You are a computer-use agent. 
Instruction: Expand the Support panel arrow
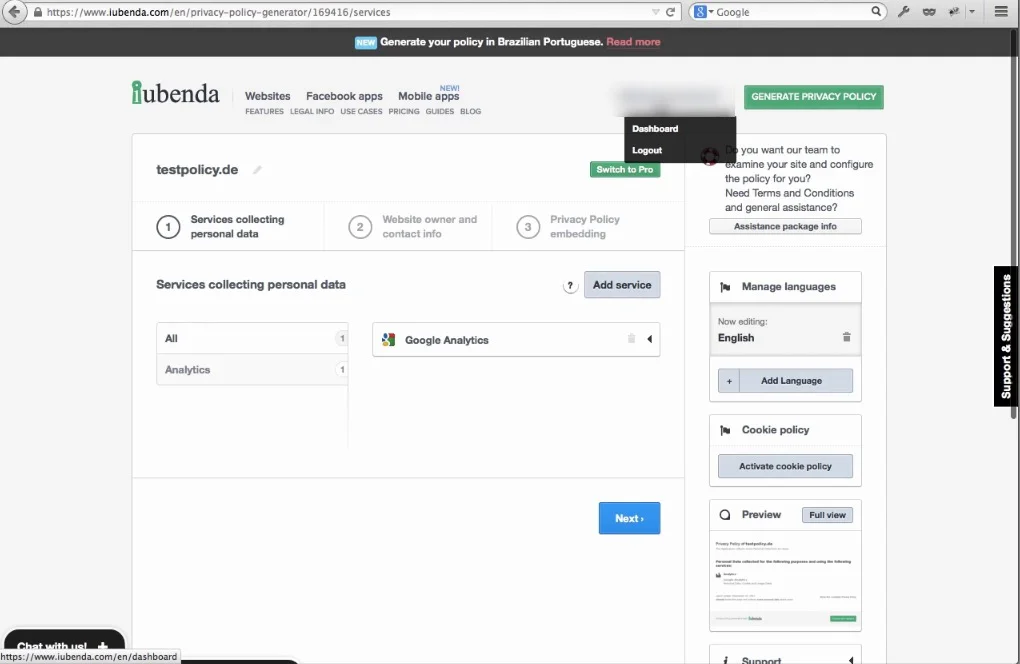click(x=851, y=659)
